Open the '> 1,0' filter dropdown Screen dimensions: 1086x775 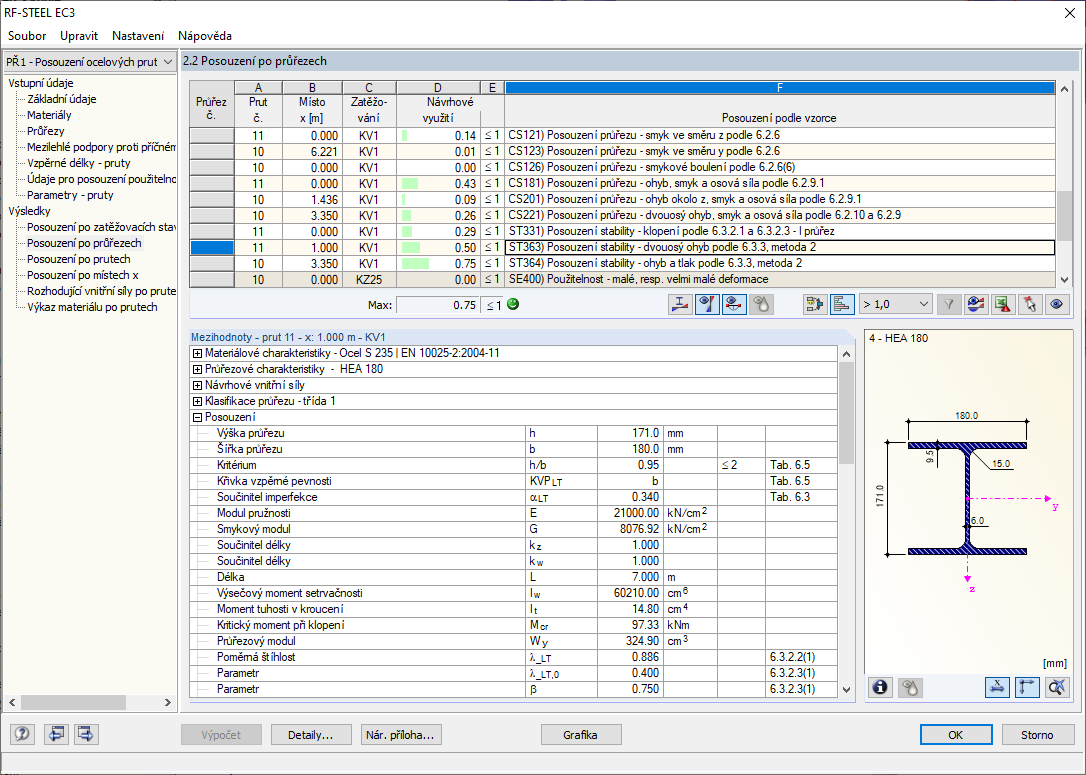pos(895,304)
